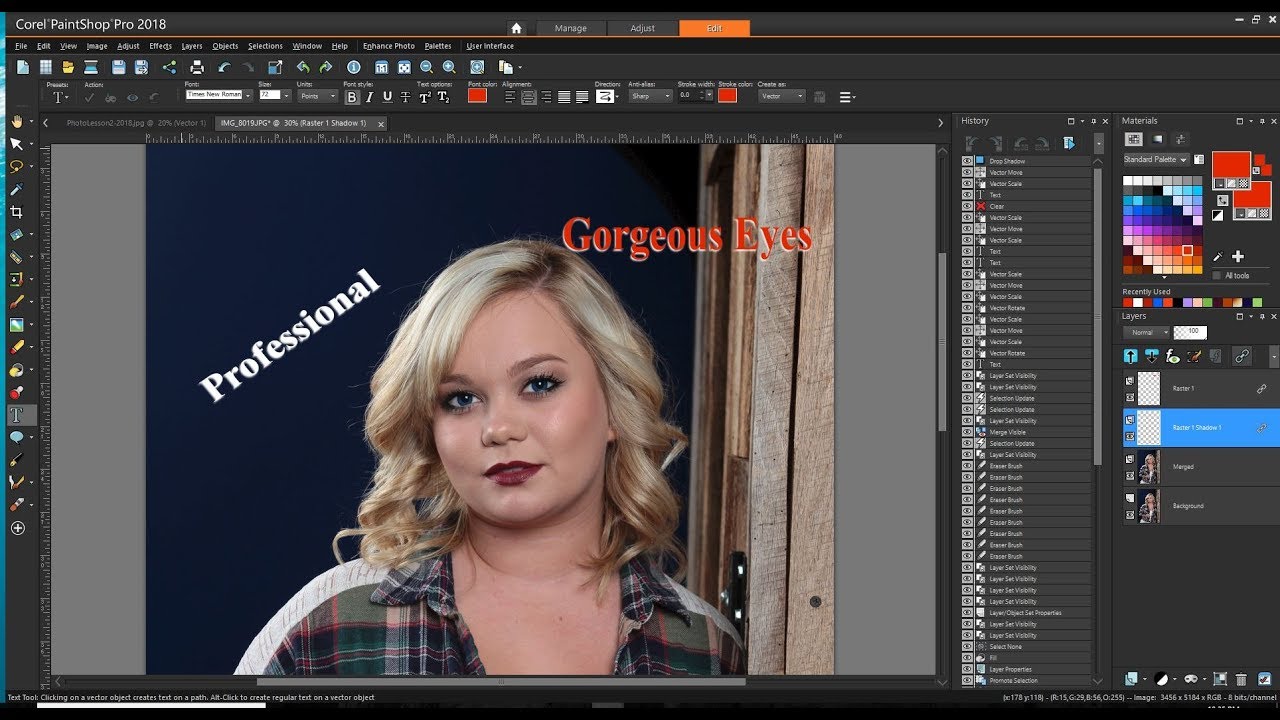Viewport: 1280px width, 720px height.
Task: Switch to the Manage tab
Action: point(571,28)
